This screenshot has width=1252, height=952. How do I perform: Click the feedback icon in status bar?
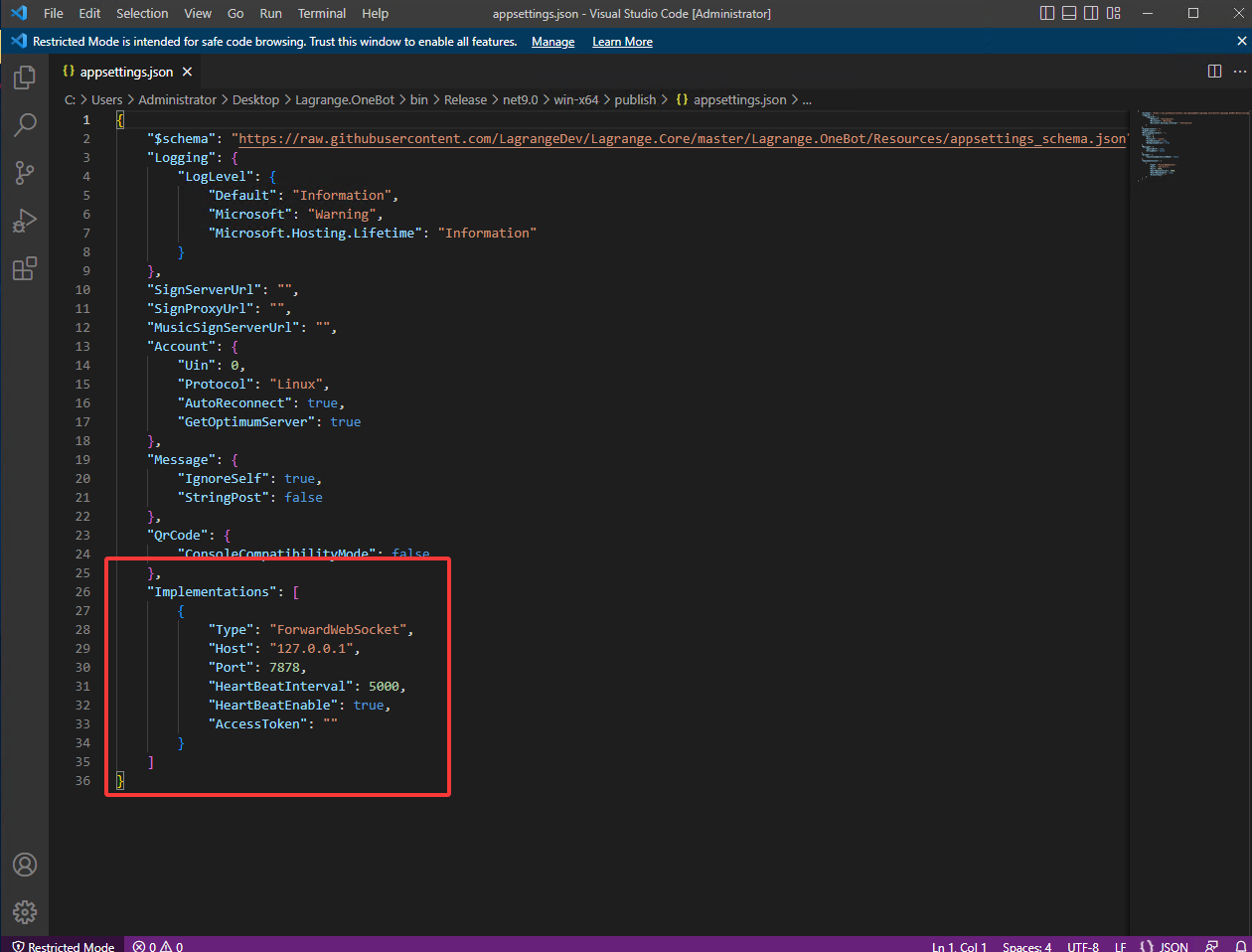tap(1211, 946)
